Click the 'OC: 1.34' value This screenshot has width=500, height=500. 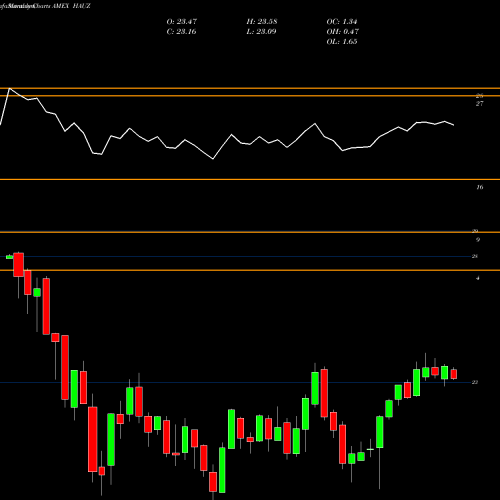coord(342,22)
